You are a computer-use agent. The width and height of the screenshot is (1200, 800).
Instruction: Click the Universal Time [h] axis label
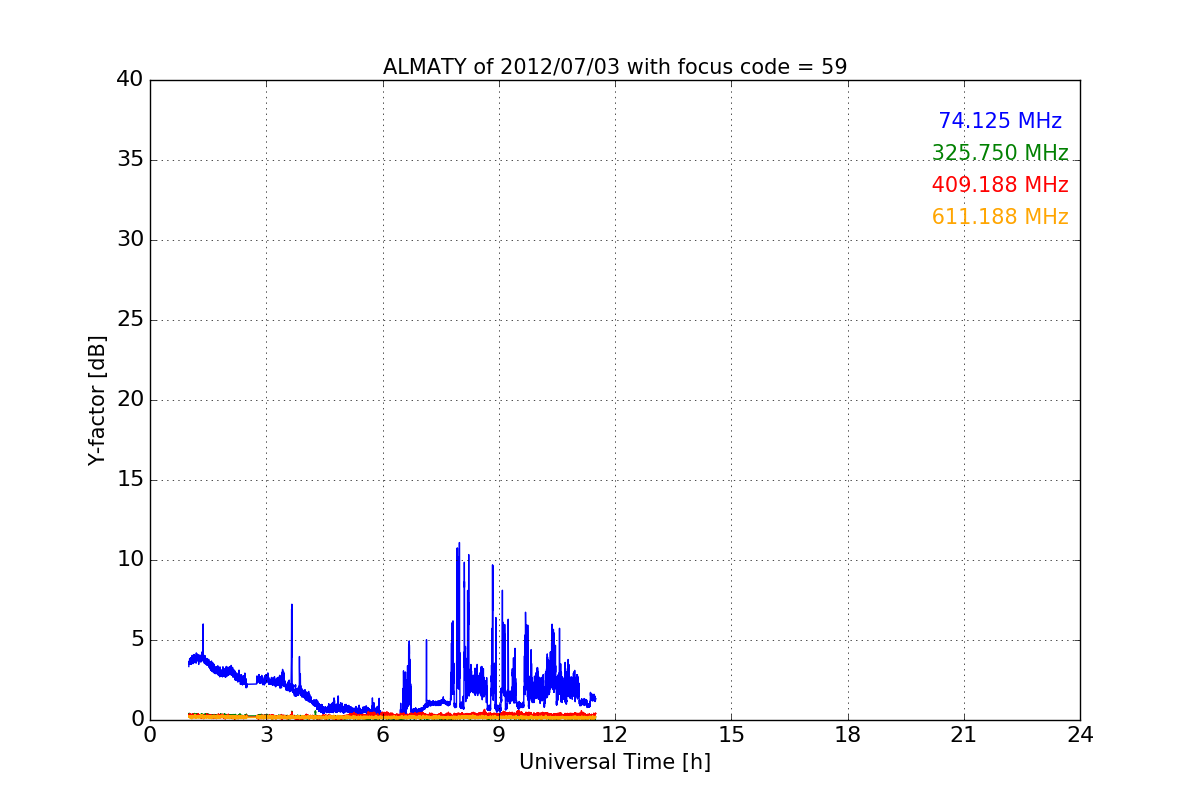[615, 762]
